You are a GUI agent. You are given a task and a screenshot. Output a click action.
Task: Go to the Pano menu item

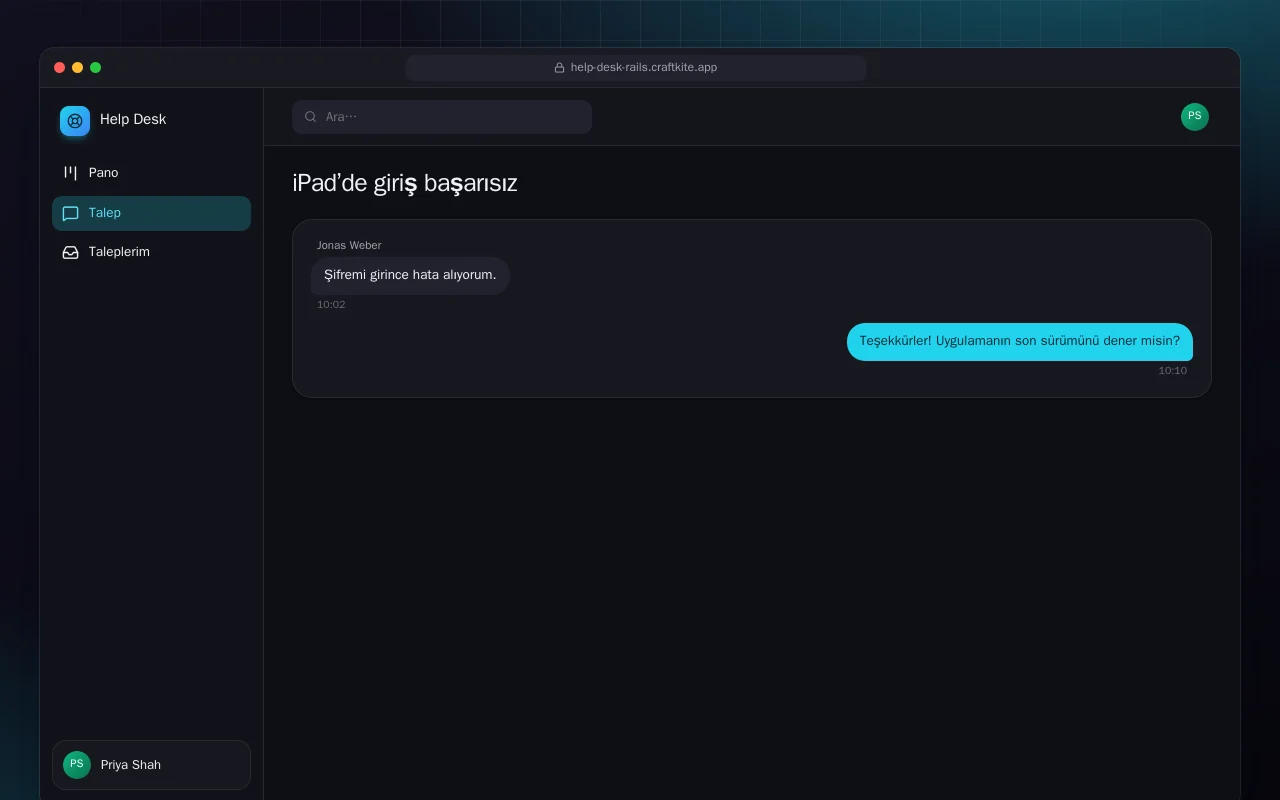[151, 173]
